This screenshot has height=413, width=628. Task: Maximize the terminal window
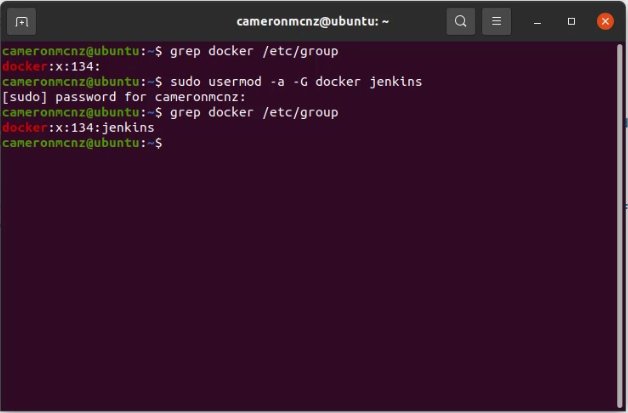(x=572, y=21)
